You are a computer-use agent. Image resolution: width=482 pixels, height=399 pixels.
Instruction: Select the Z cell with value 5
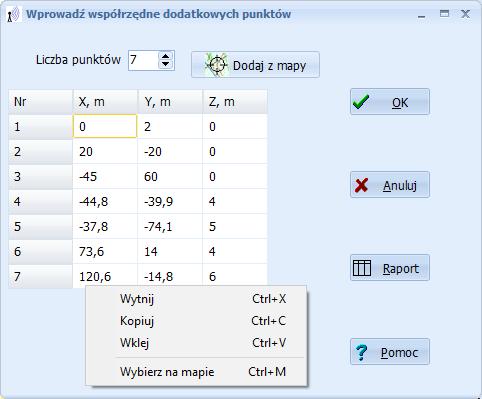[x=235, y=227]
